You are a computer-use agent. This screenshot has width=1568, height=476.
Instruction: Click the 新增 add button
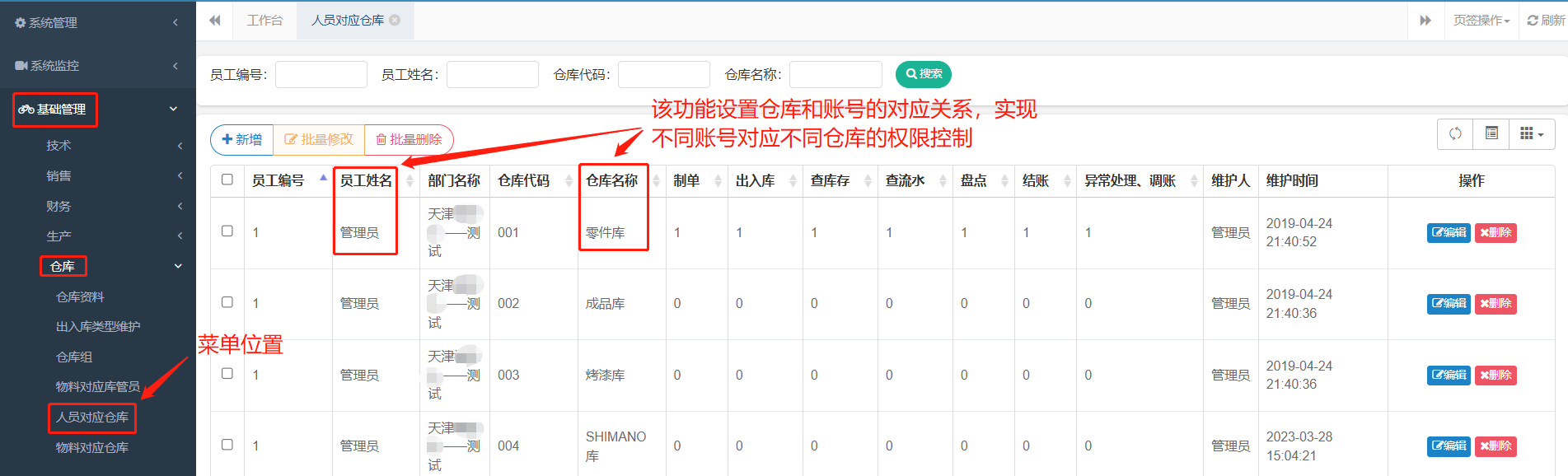[x=242, y=140]
